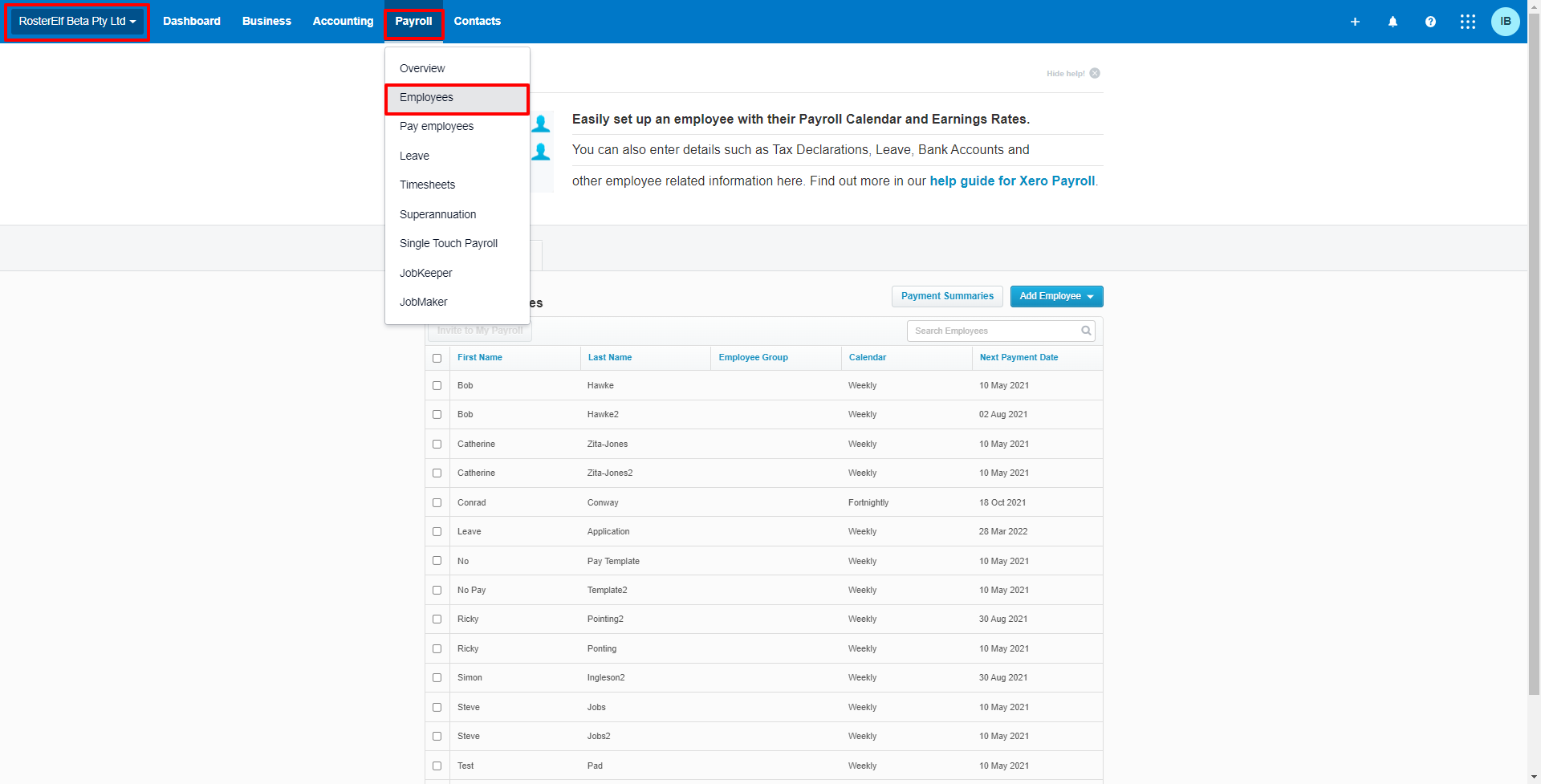Choose JobMaker from the Payroll menu
Screen dimensions: 1541x784
457,303
